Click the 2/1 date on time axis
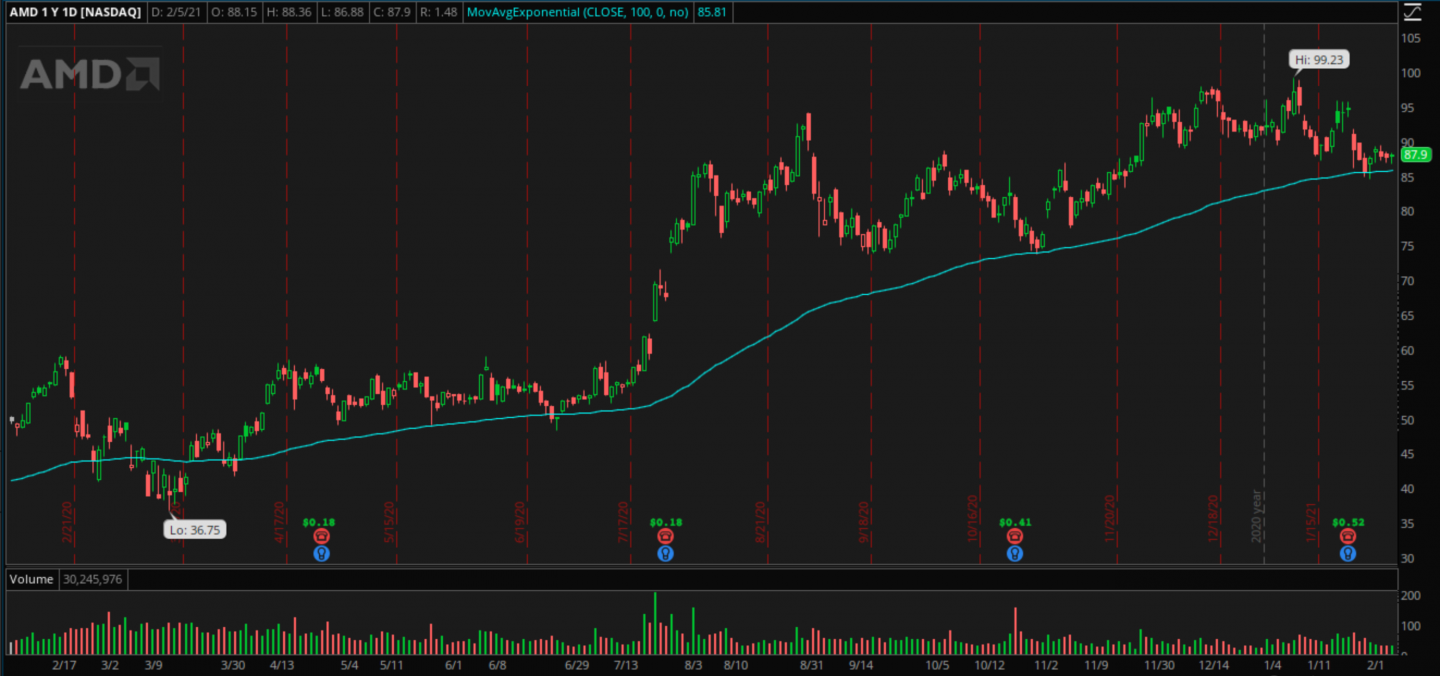 [x=1376, y=665]
